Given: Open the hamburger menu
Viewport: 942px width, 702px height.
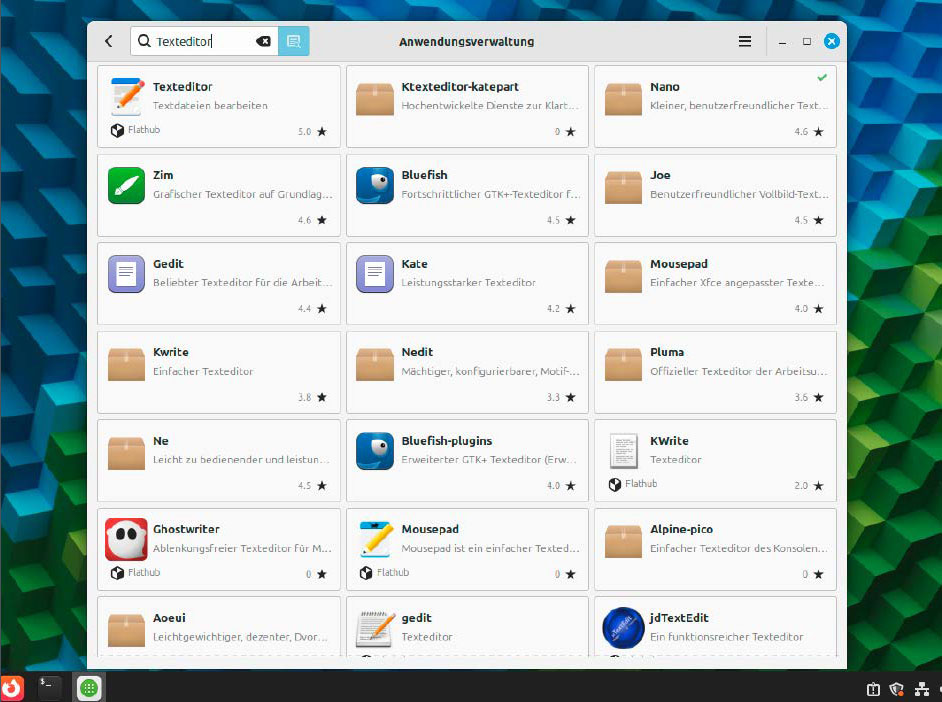Looking at the screenshot, I should click(x=744, y=41).
